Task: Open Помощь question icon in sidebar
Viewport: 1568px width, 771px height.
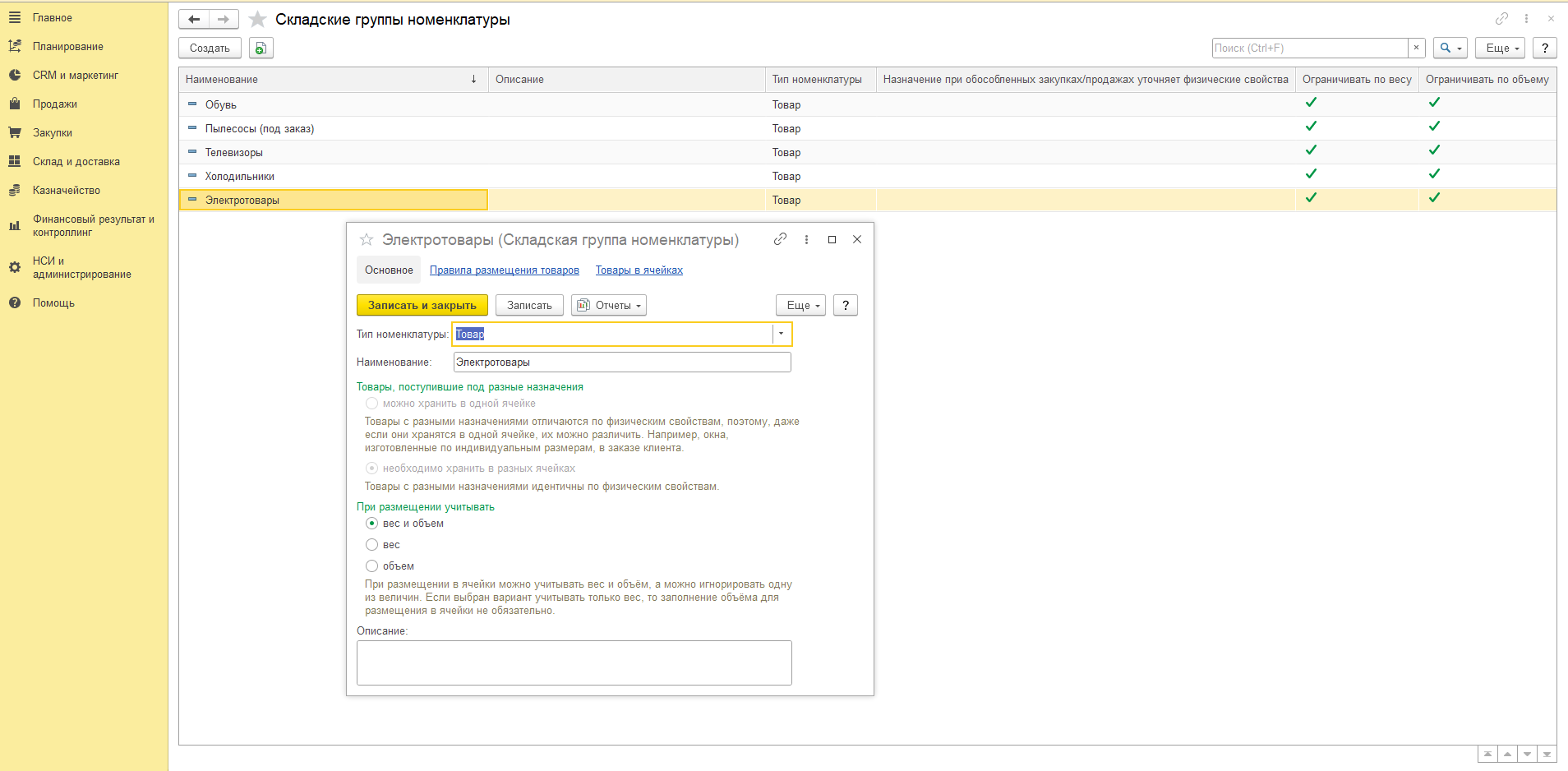Action: pyautogui.click(x=15, y=302)
